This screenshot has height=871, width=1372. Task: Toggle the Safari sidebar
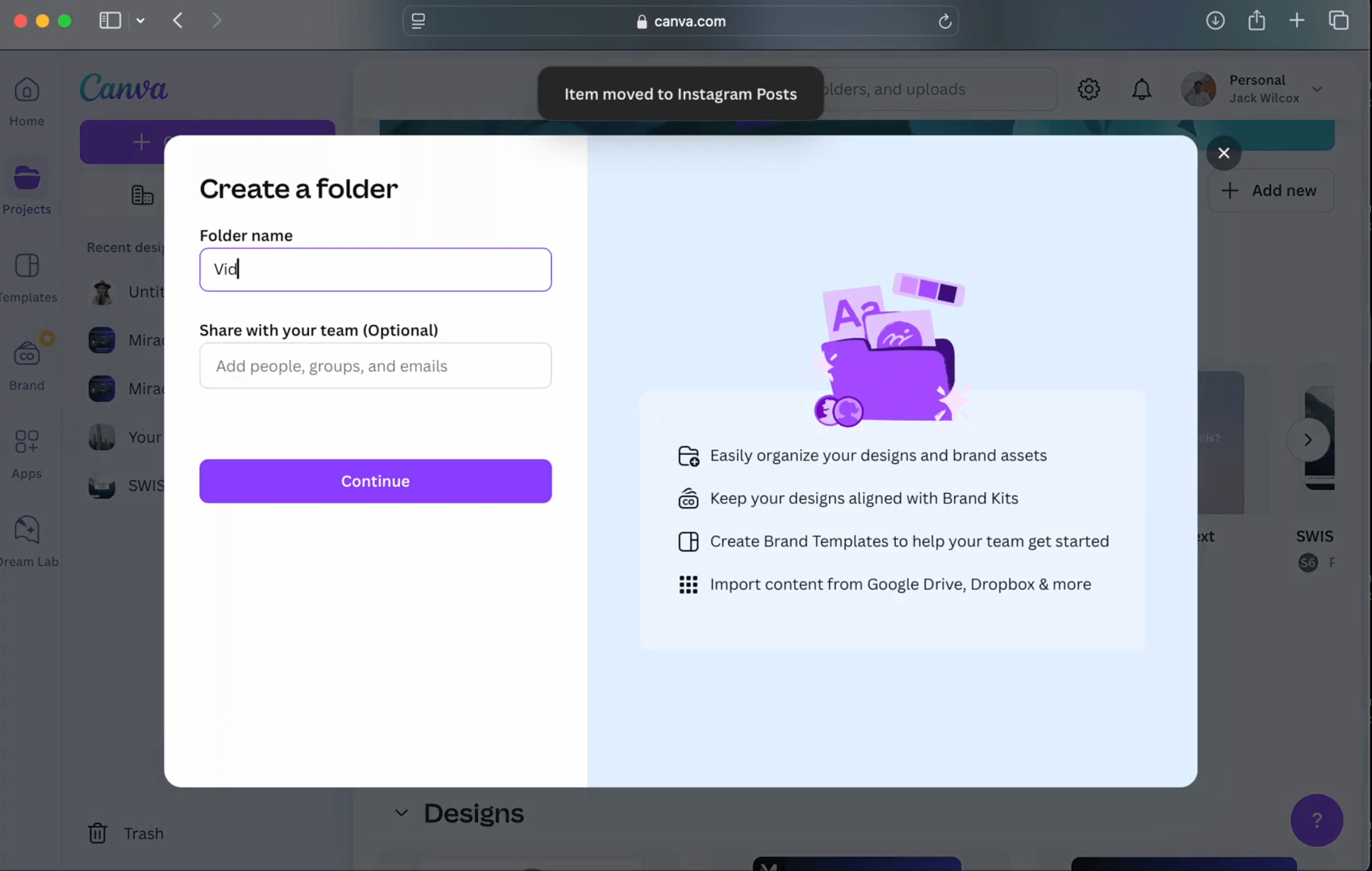109,21
